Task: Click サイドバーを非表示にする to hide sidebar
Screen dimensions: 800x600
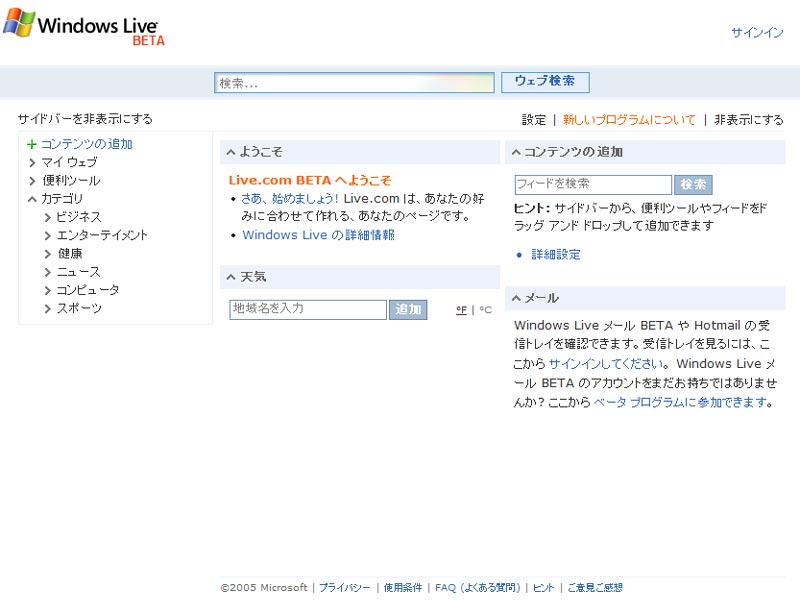Action: (85, 119)
